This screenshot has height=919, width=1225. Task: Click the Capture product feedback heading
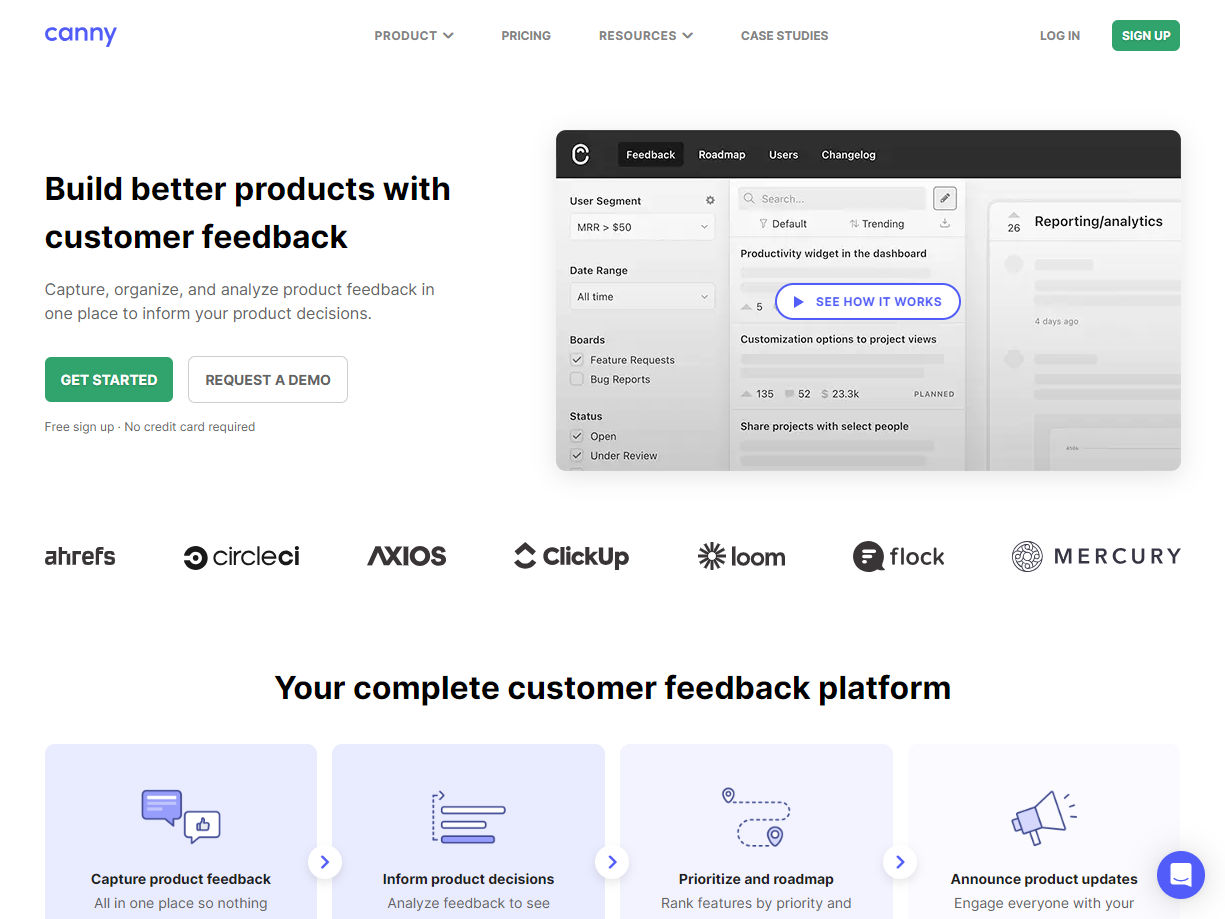tap(181, 879)
